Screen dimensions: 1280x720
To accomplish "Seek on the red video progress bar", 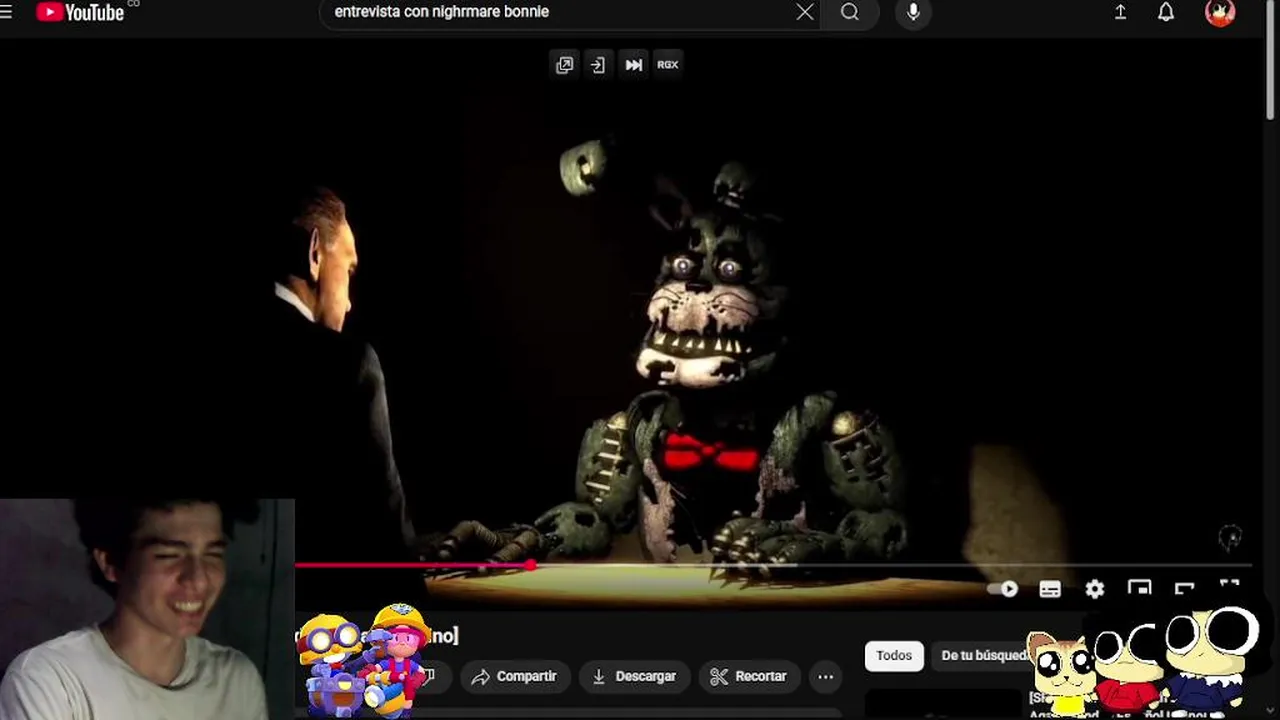I will tap(772, 565).
